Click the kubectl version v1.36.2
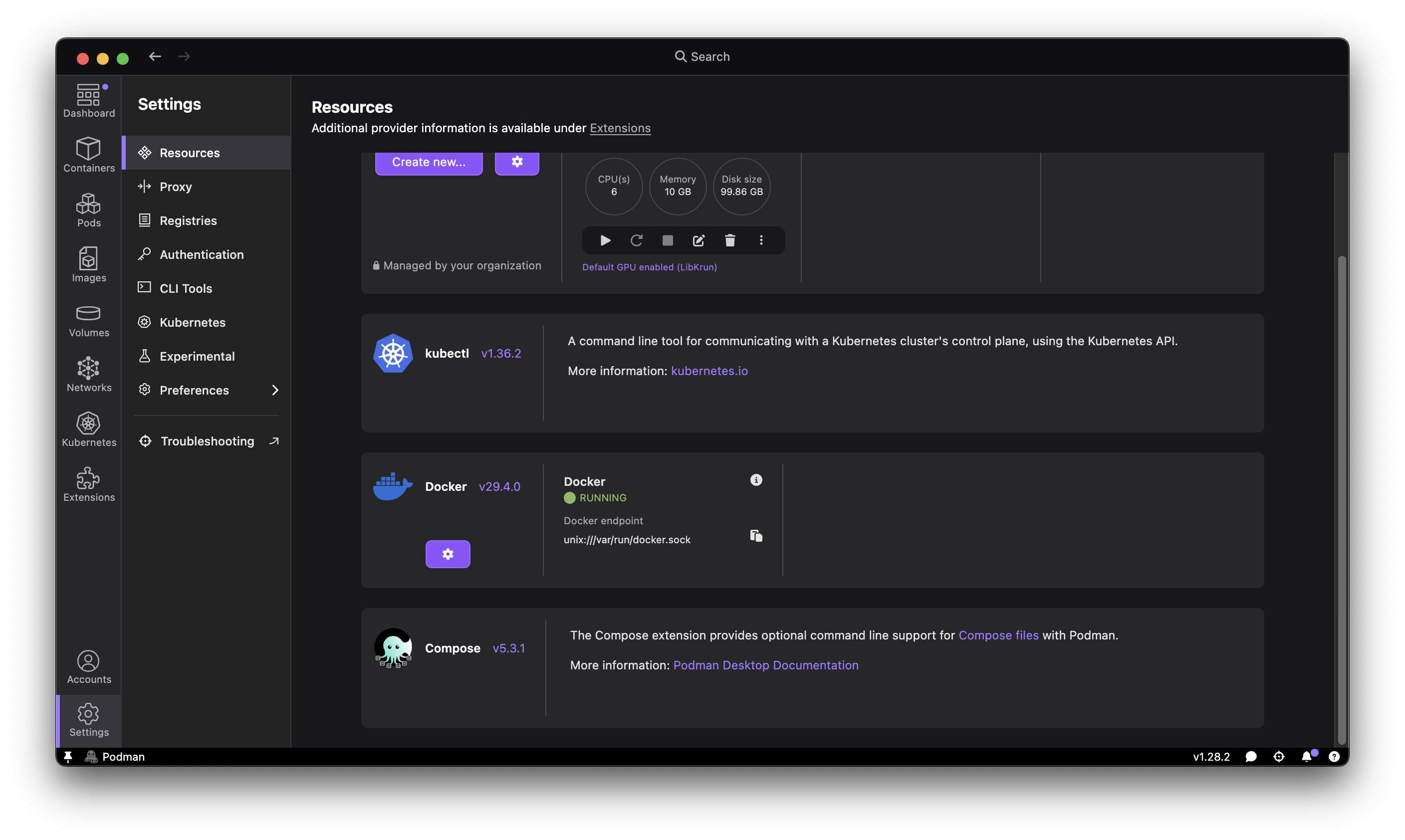The image size is (1405, 840). (x=501, y=353)
